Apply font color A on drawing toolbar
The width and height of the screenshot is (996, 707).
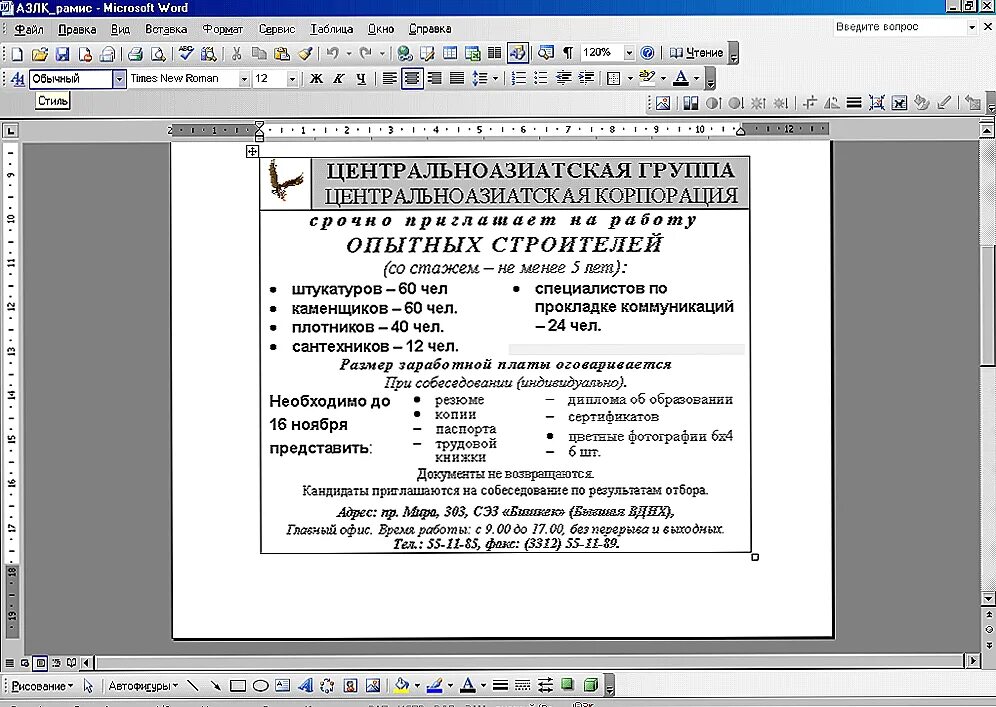pos(468,686)
